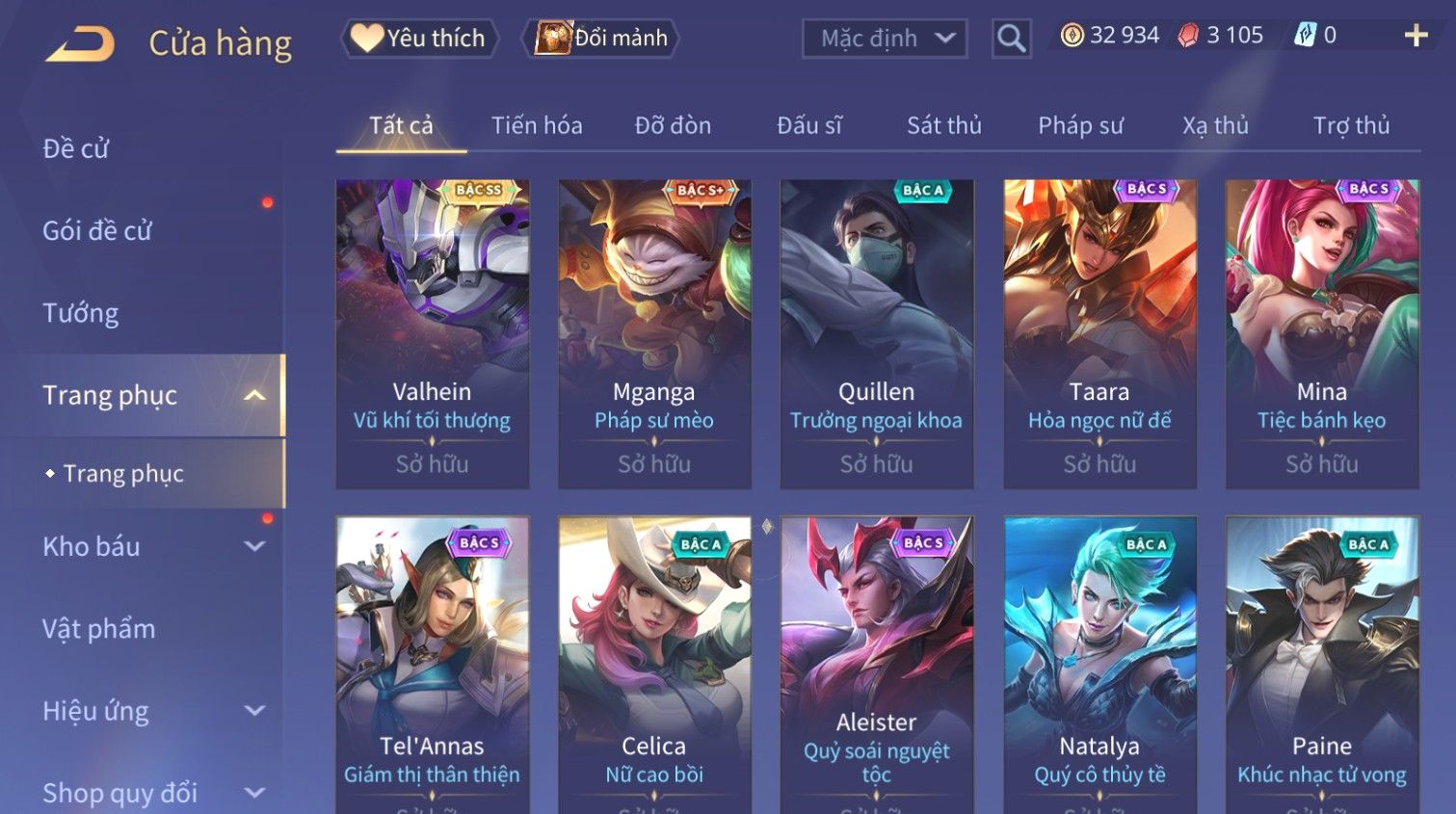
Task: Open the Tướng sidebar menu
Action: pos(81,313)
